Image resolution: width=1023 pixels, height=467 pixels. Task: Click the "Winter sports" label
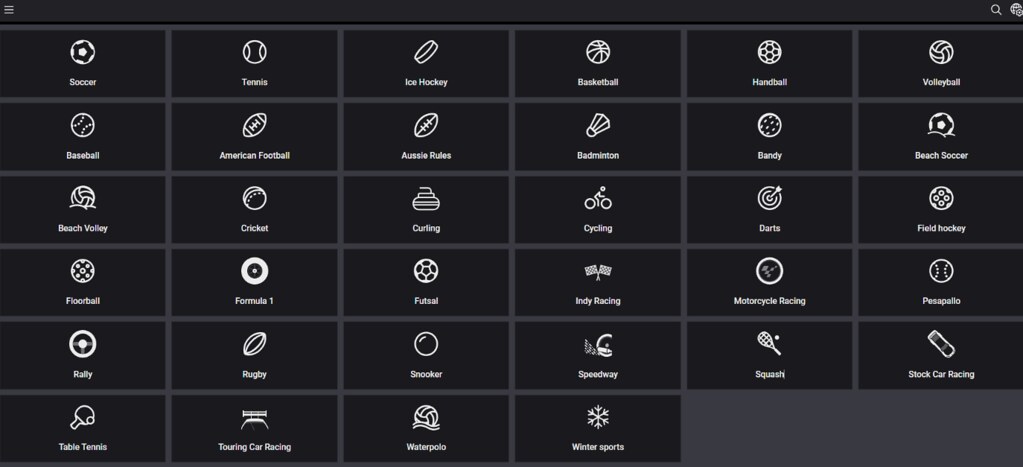point(598,447)
